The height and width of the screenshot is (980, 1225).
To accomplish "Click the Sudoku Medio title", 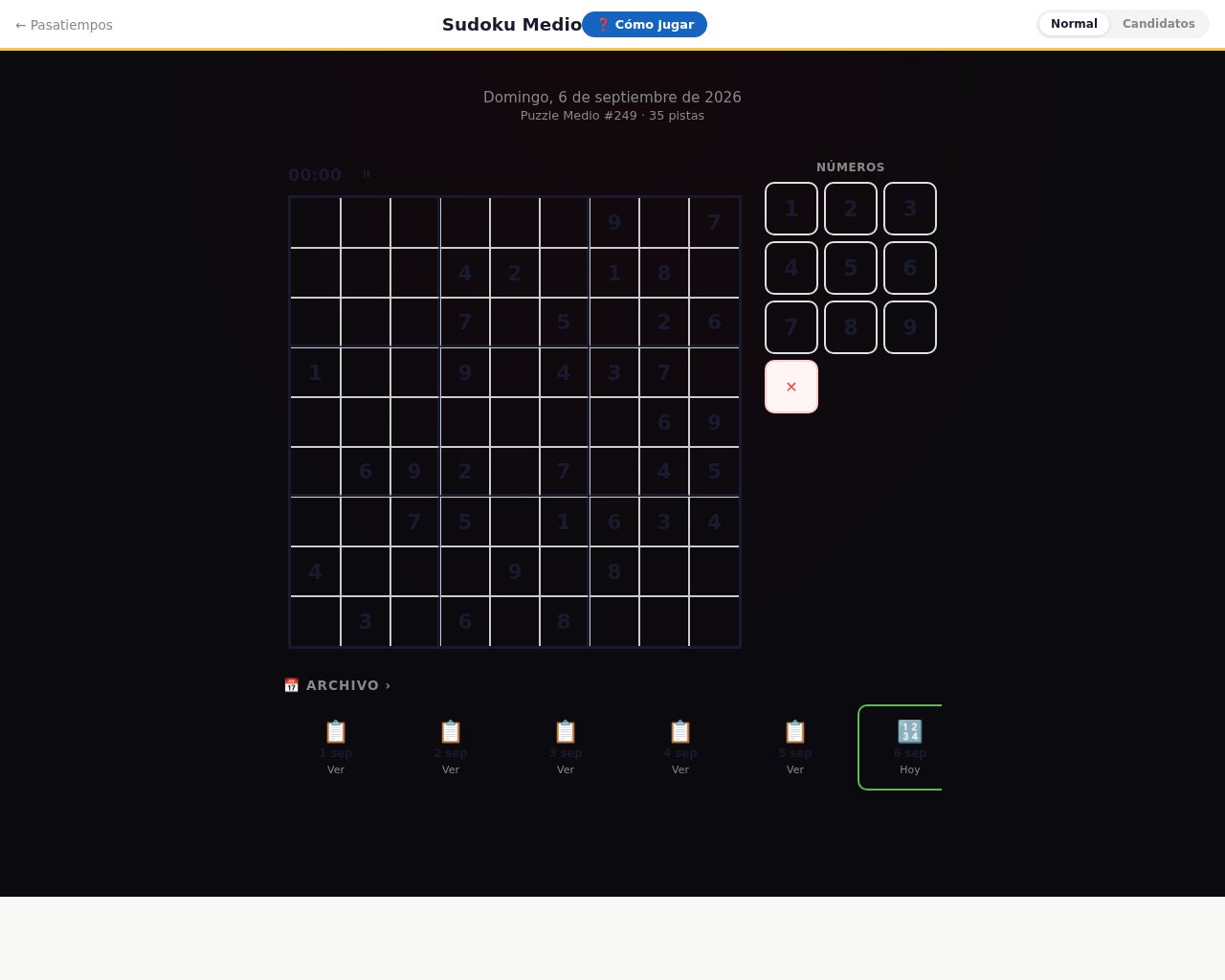I will point(511,25).
